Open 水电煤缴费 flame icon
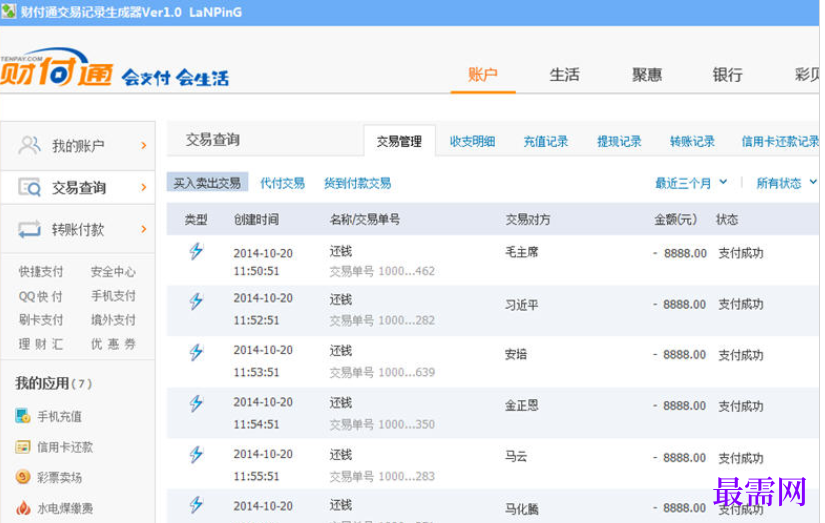Screen dimensions: 825x523 23,508
